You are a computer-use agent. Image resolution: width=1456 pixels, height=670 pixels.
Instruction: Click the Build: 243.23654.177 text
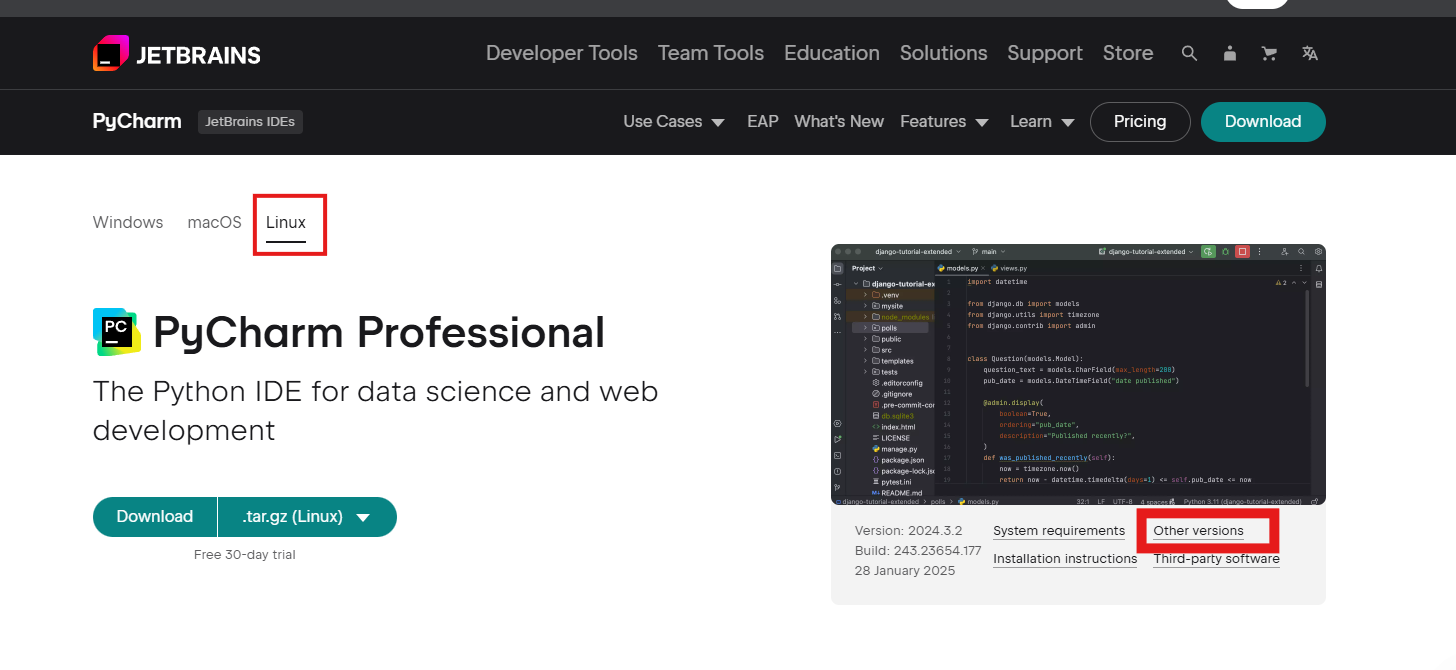tap(918, 551)
